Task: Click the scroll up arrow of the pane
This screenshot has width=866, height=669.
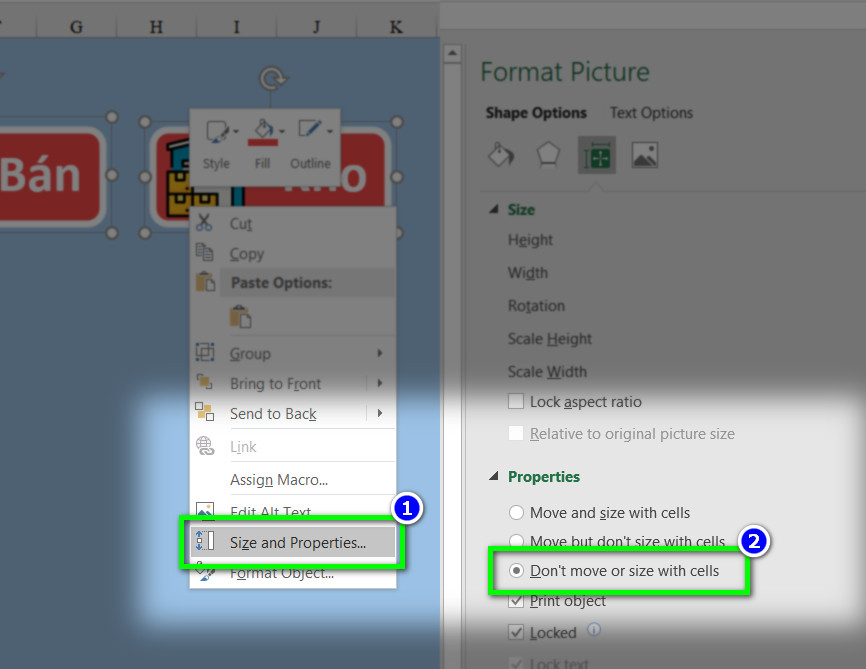Action: tap(452, 54)
